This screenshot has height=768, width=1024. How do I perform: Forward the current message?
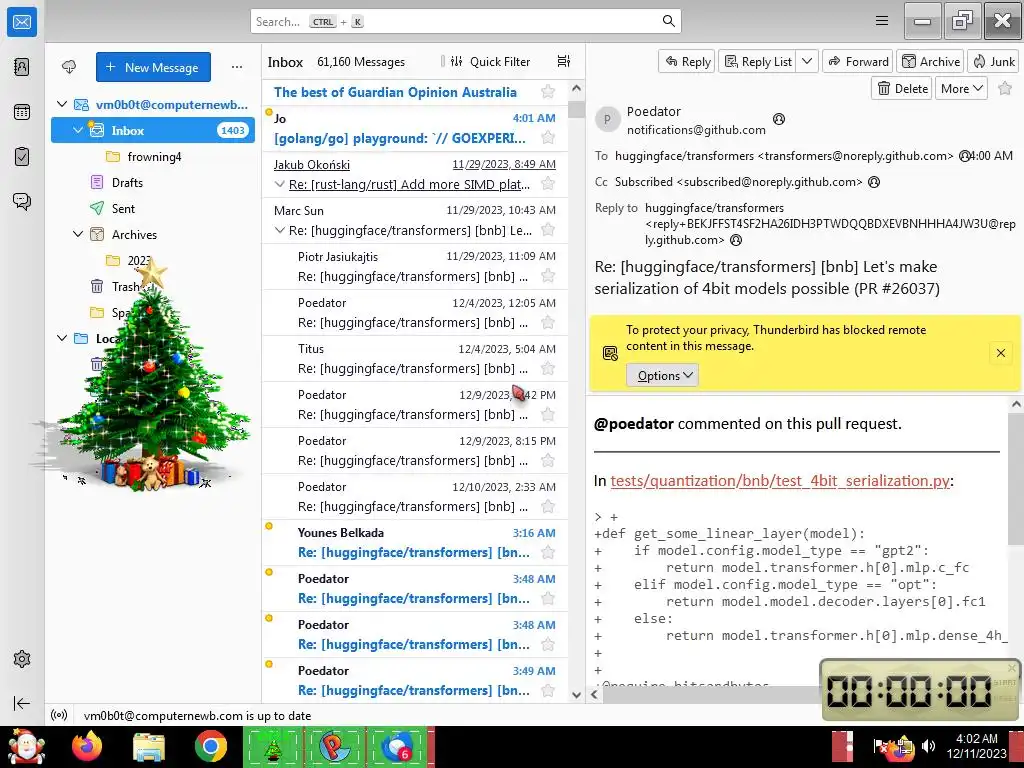tap(858, 61)
